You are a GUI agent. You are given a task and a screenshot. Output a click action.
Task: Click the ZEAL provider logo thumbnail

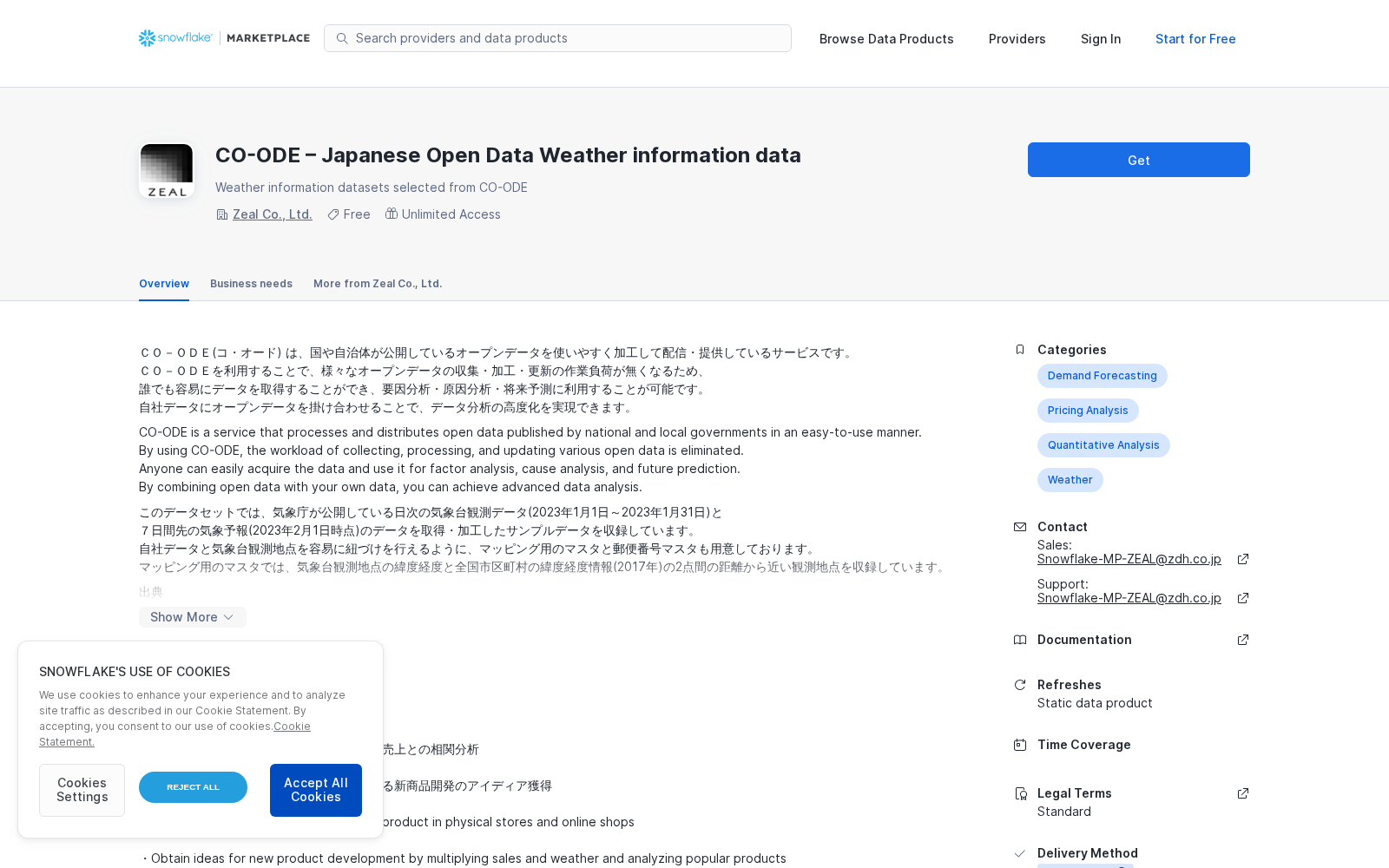click(x=167, y=171)
